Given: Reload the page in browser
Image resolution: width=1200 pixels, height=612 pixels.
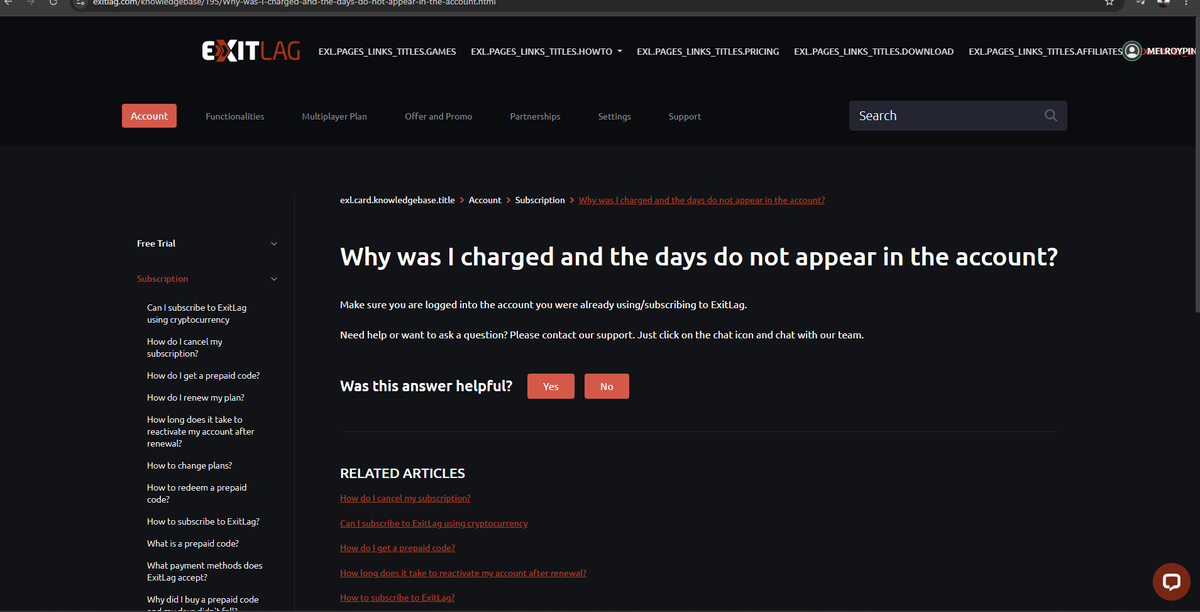Looking at the screenshot, I should (54, 2).
